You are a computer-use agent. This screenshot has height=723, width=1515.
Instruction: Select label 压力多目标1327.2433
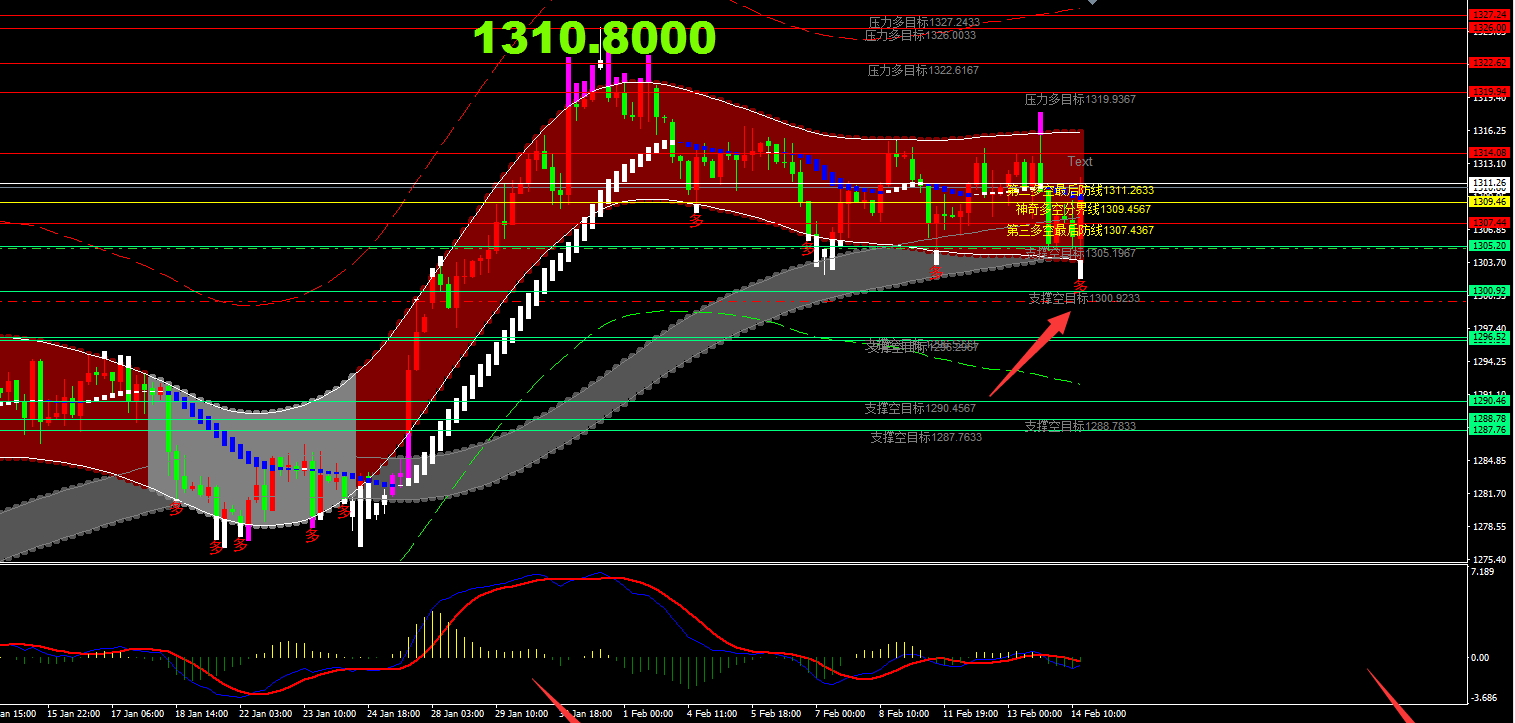(924, 21)
